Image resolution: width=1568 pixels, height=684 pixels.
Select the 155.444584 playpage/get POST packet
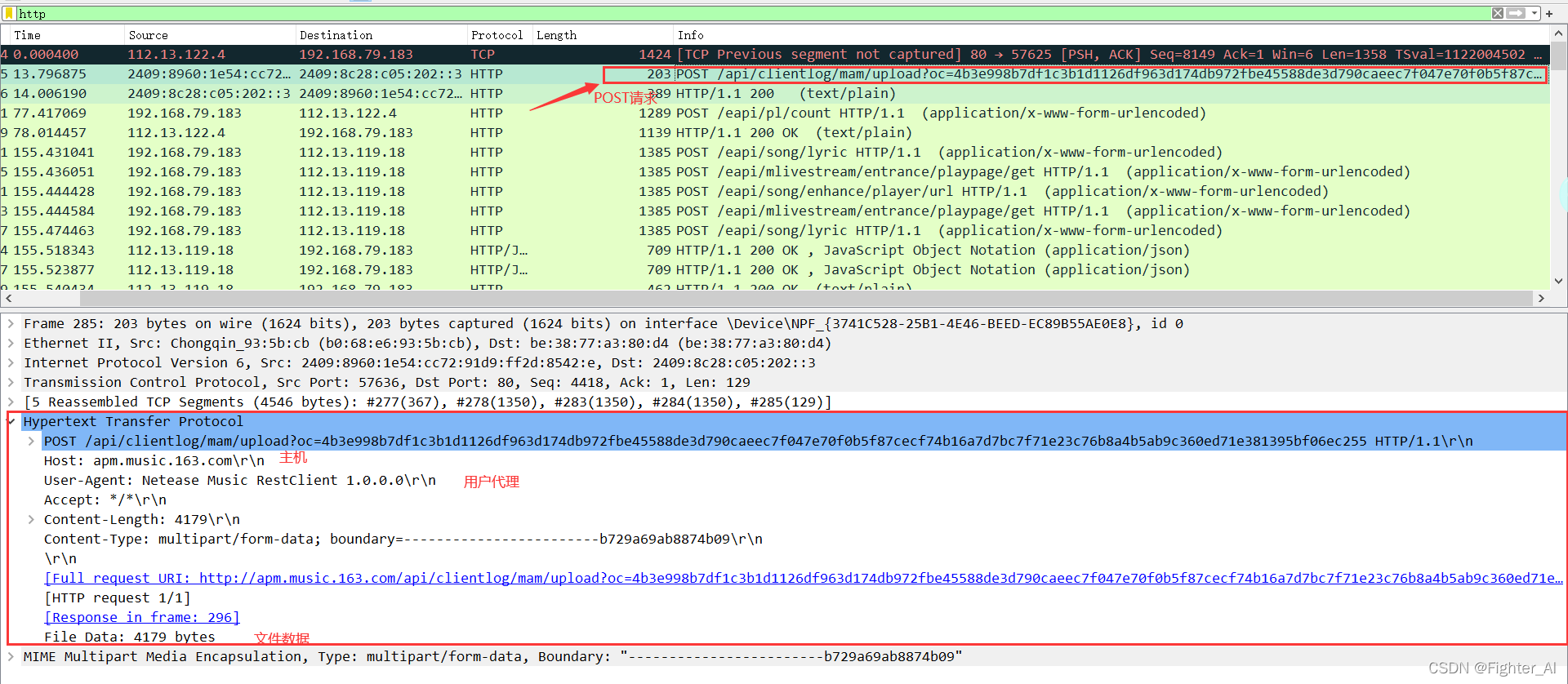pyautogui.click(x=774, y=211)
